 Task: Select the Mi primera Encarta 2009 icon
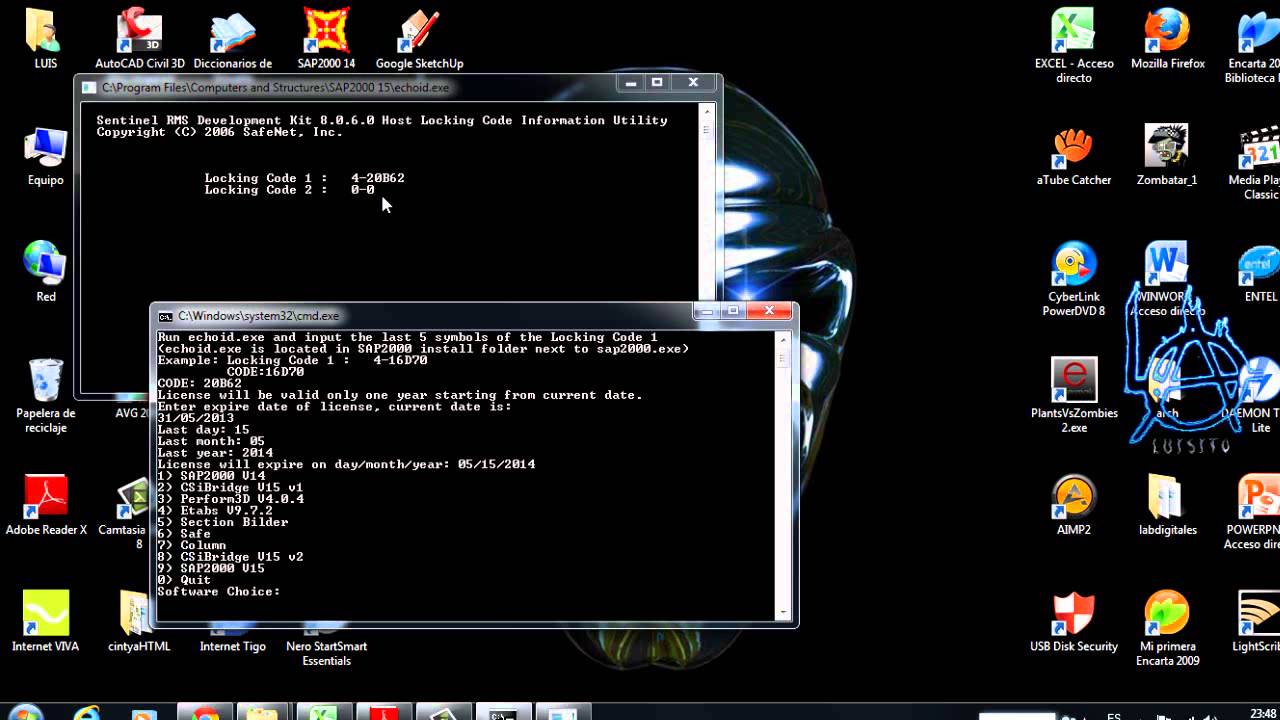(1167, 629)
